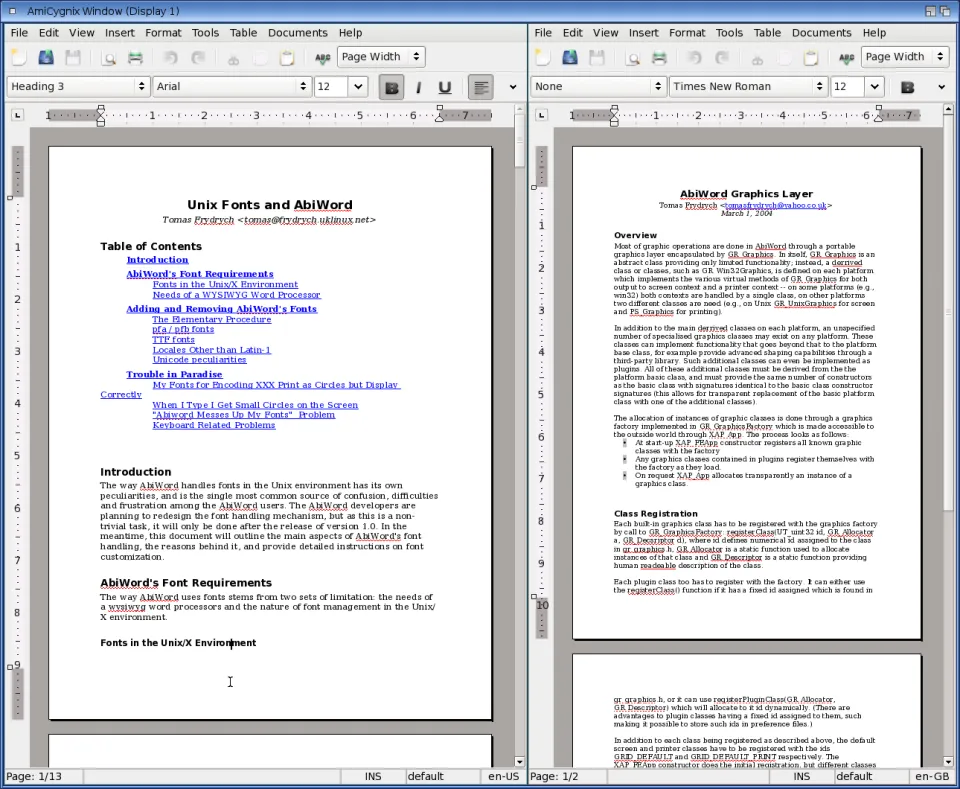The width and height of the screenshot is (960, 789).
Task: Click the Open file icon in left toolbar
Action: pyautogui.click(x=45, y=58)
